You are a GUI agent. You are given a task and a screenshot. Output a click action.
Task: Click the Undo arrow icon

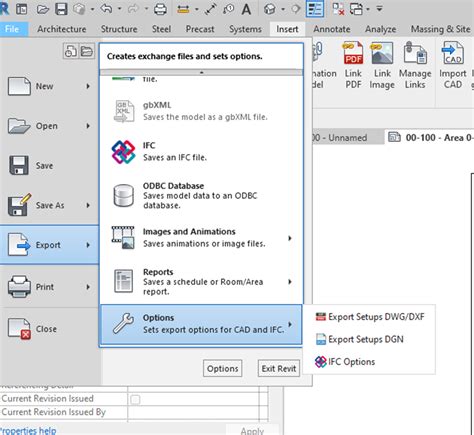coord(106,9)
